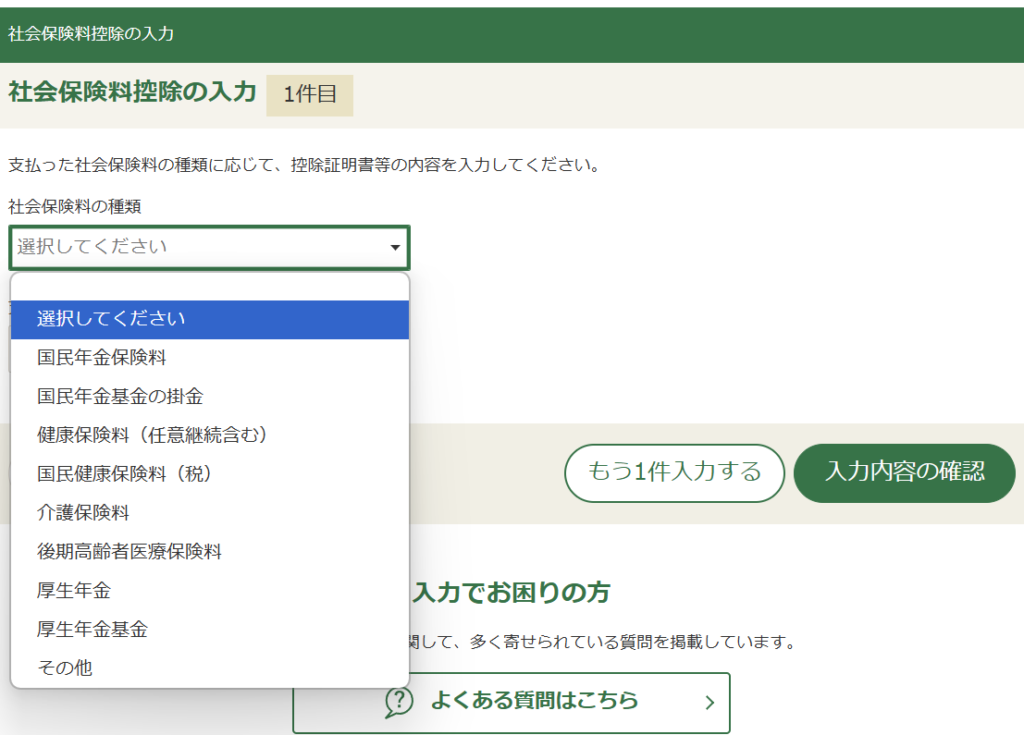Open the よくある質問はこちら link
1024x735 pixels.
pyautogui.click(x=511, y=702)
